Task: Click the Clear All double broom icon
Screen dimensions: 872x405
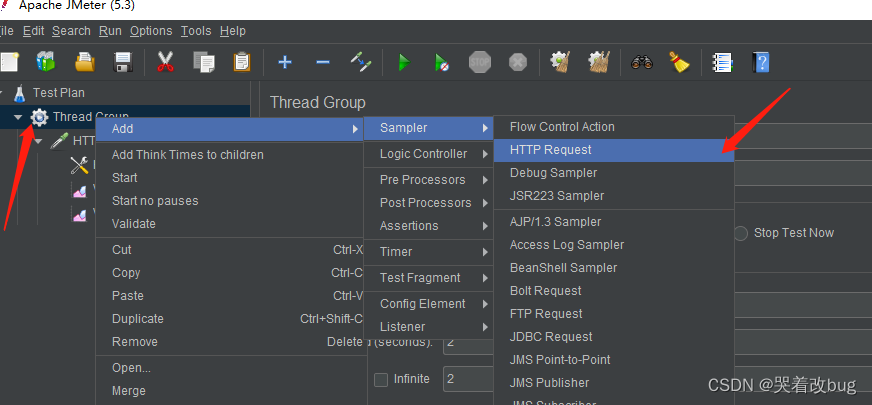Action: (x=599, y=62)
